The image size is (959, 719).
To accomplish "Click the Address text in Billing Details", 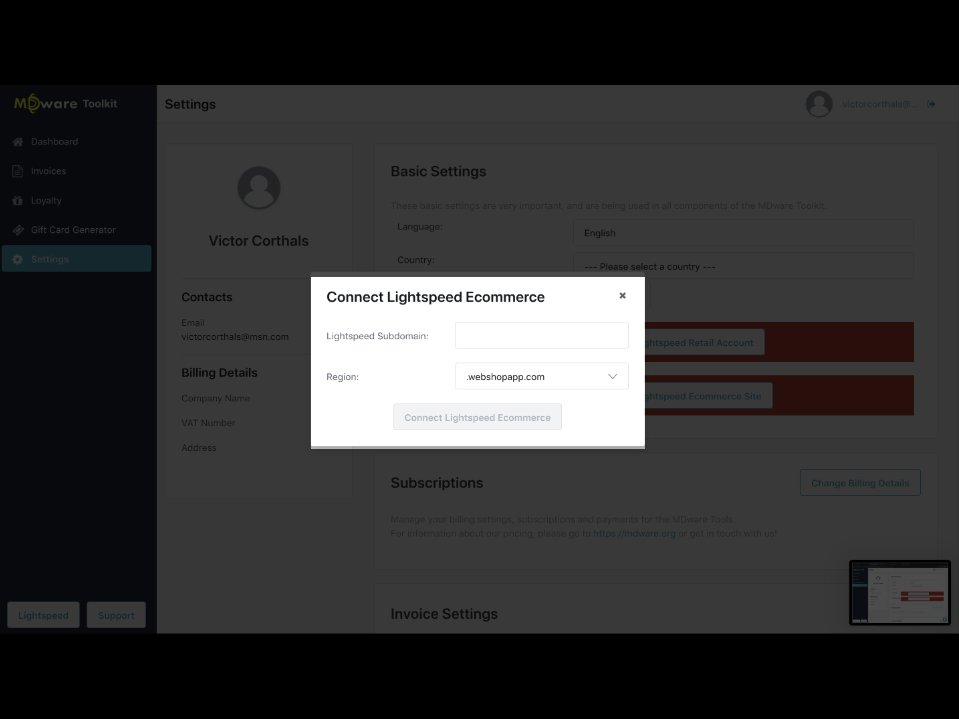I will click(x=199, y=448).
